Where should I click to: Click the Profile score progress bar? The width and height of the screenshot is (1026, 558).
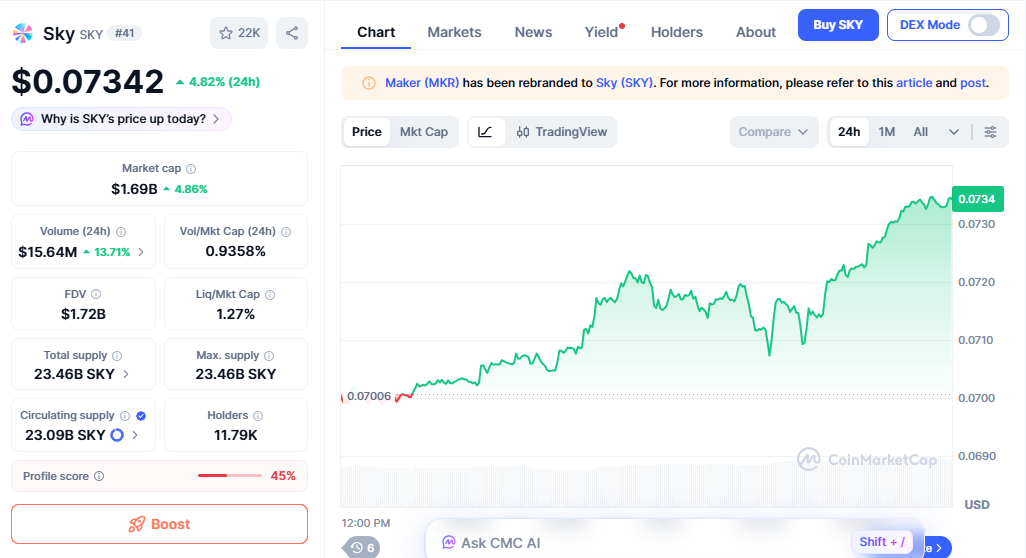pyautogui.click(x=230, y=476)
